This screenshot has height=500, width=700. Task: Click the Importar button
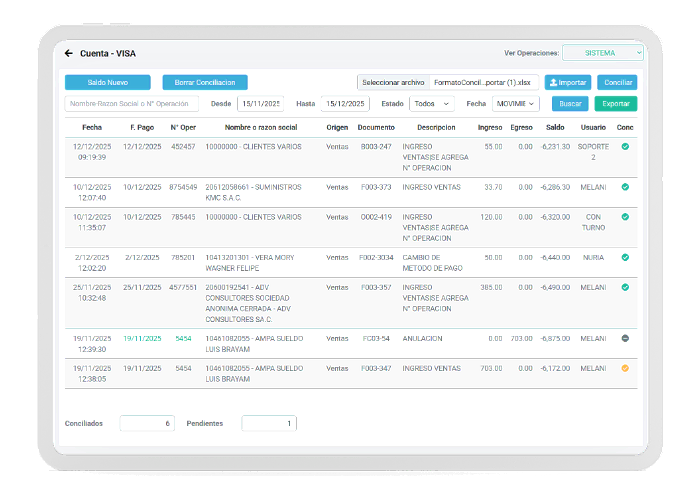(x=568, y=83)
